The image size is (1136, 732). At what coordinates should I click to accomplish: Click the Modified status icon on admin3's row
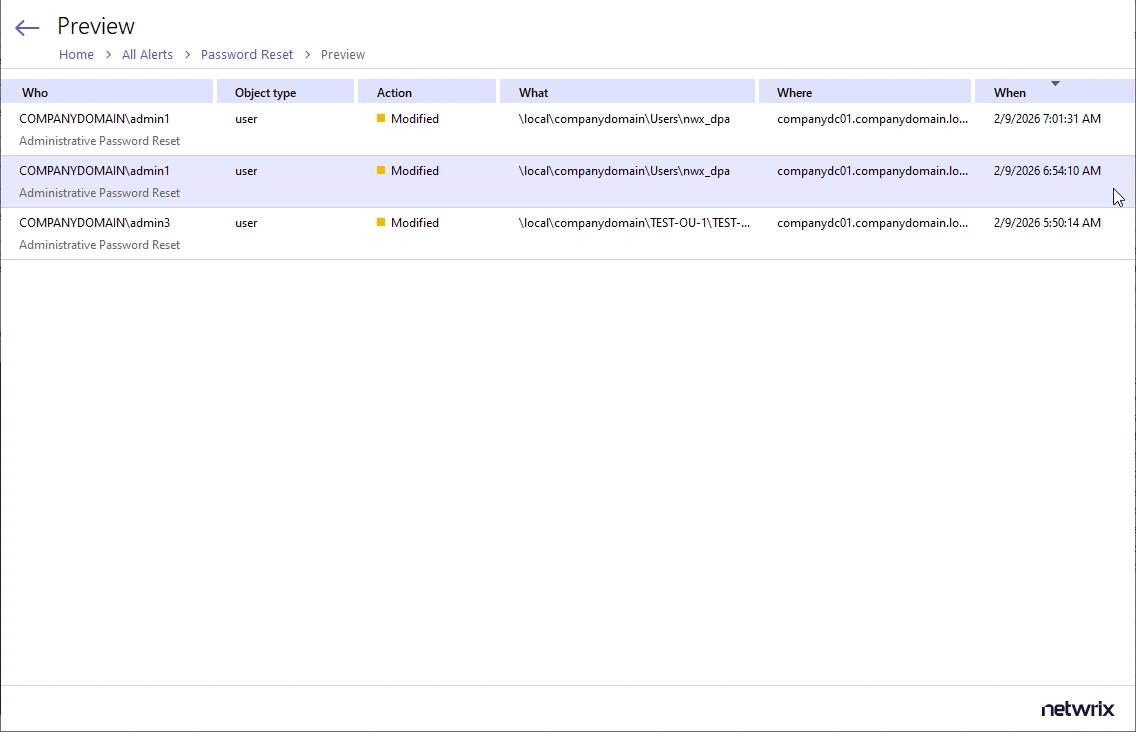[x=380, y=222]
